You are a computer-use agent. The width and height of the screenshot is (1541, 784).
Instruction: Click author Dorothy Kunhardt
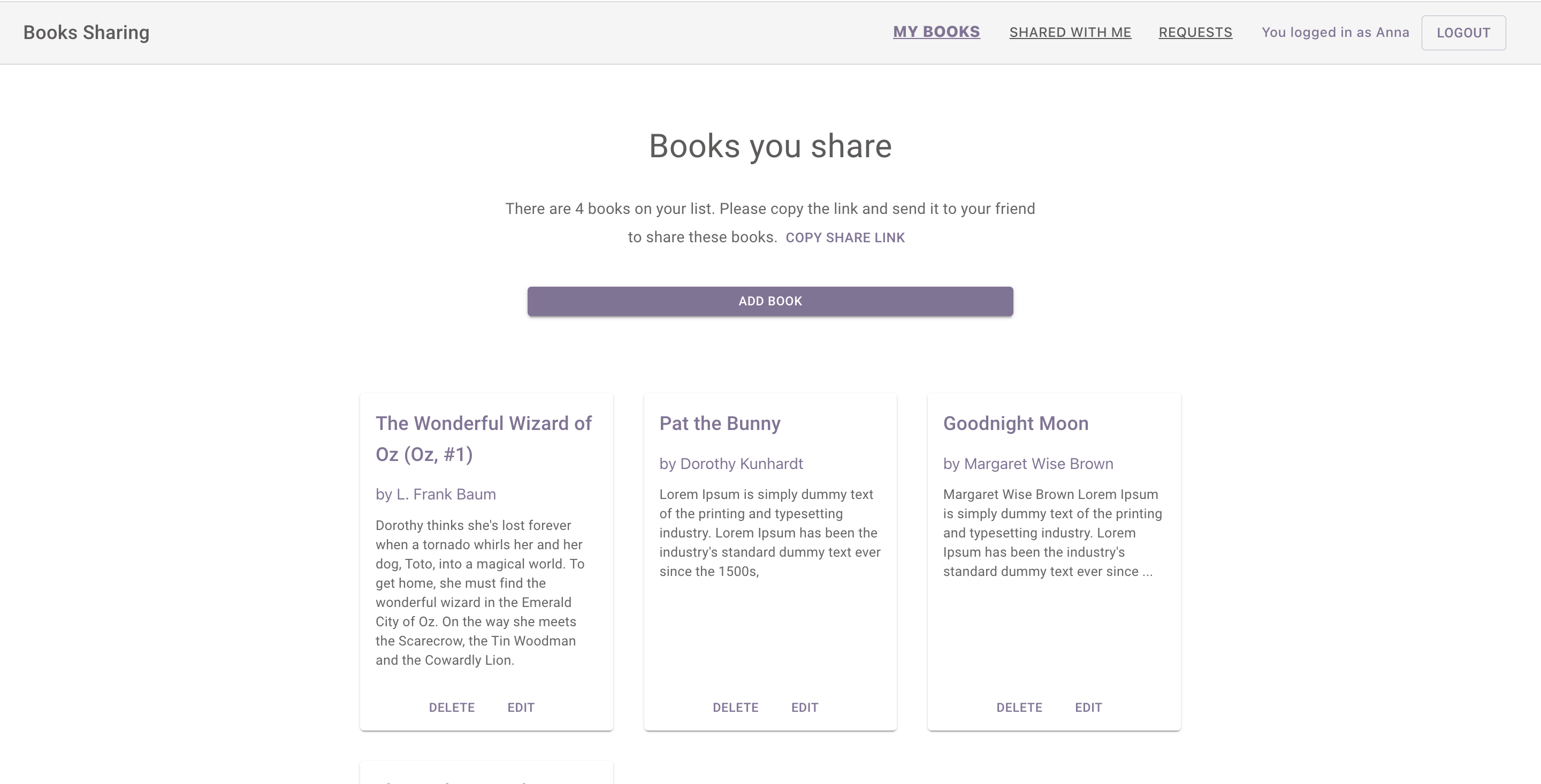click(x=730, y=464)
